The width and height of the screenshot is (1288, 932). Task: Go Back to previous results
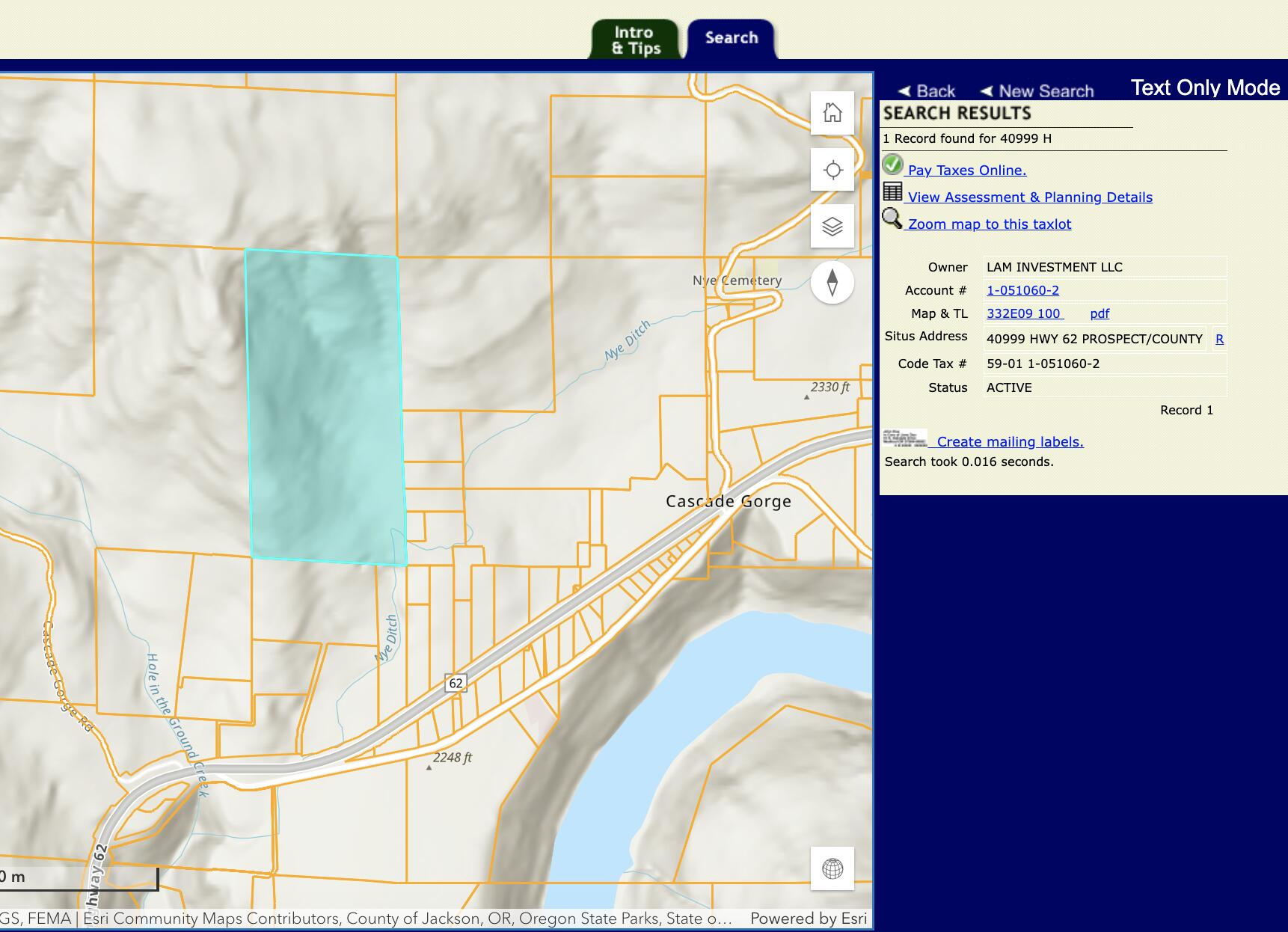[x=927, y=91]
